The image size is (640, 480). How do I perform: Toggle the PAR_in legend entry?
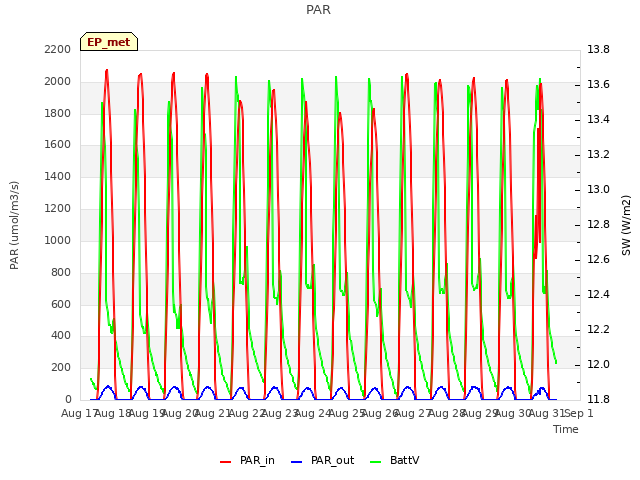click(x=247, y=460)
